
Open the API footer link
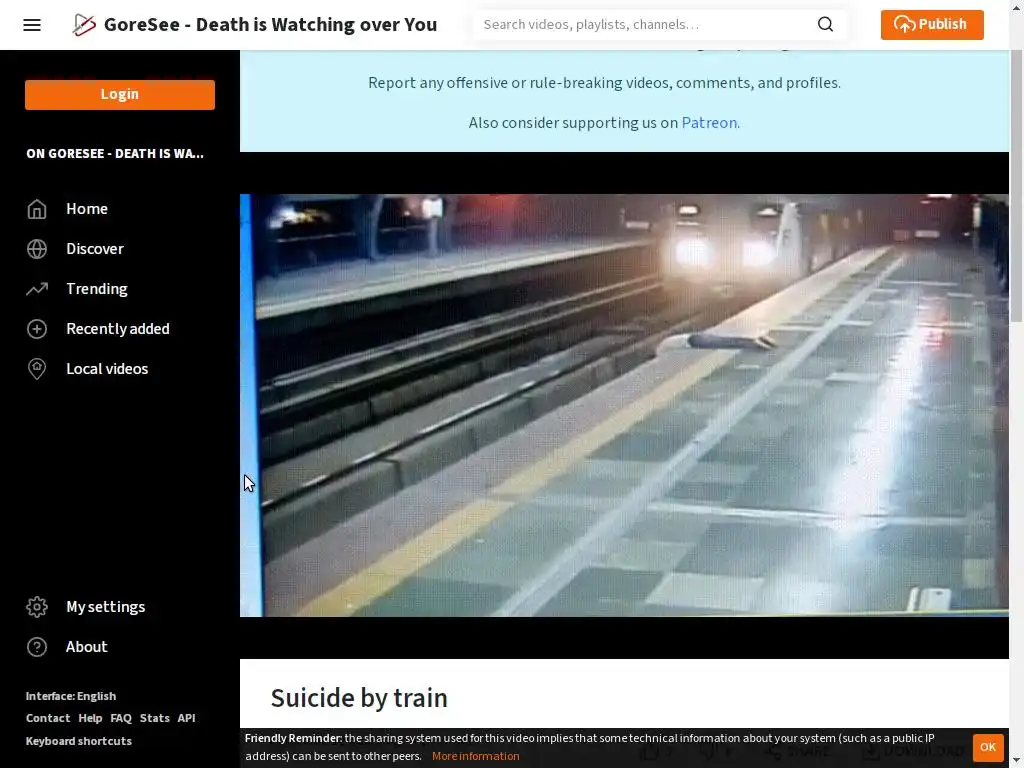(x=186, y=718)
